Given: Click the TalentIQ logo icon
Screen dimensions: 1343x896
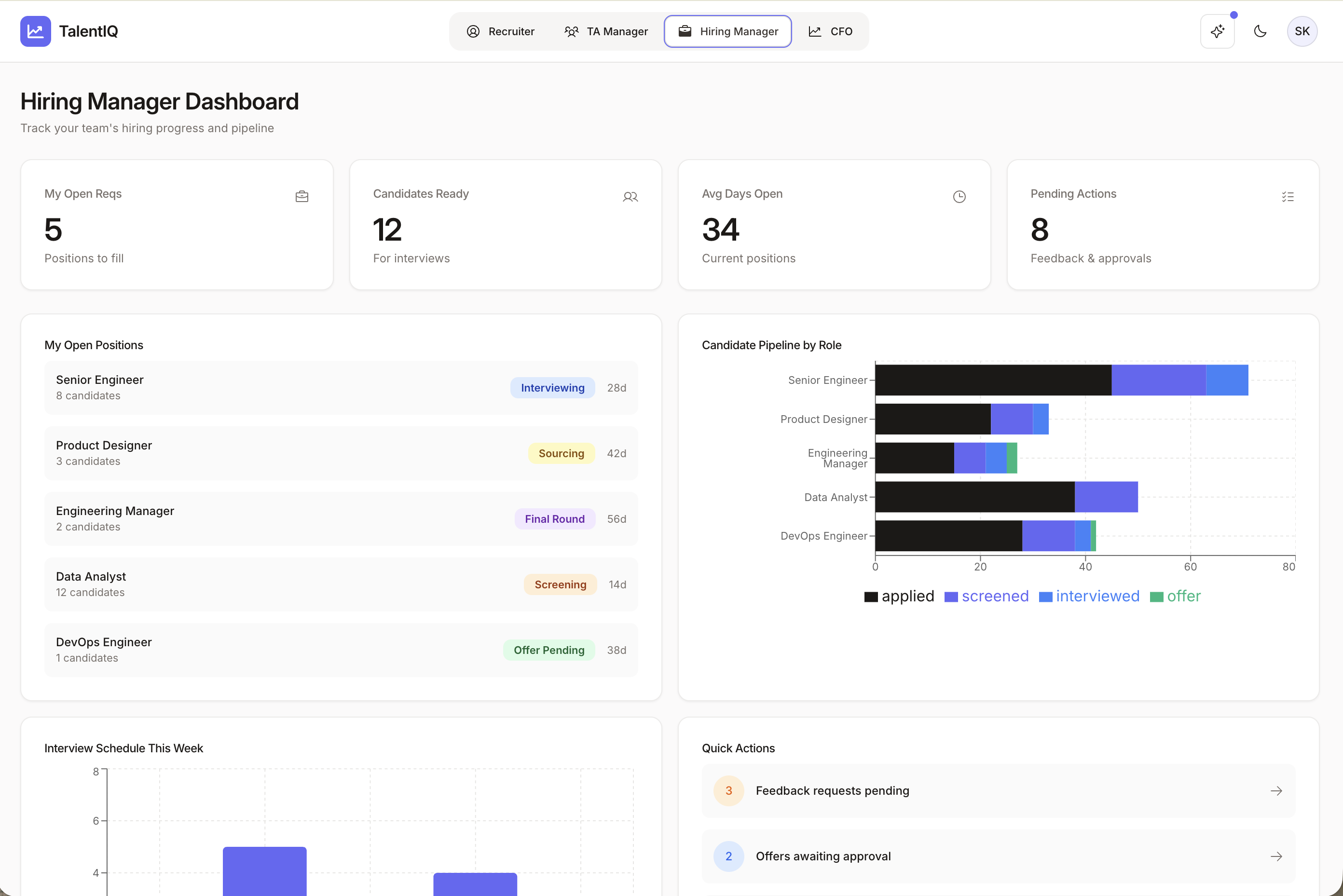Looking at the screenshot, I should pyautogui.click(x=35, y=31).
